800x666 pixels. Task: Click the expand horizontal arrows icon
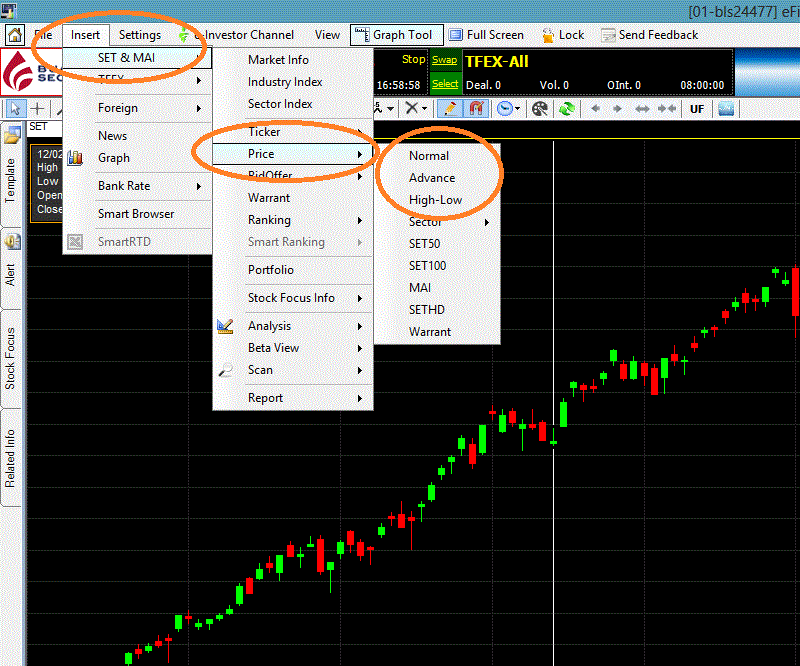[x=642, y=109]
